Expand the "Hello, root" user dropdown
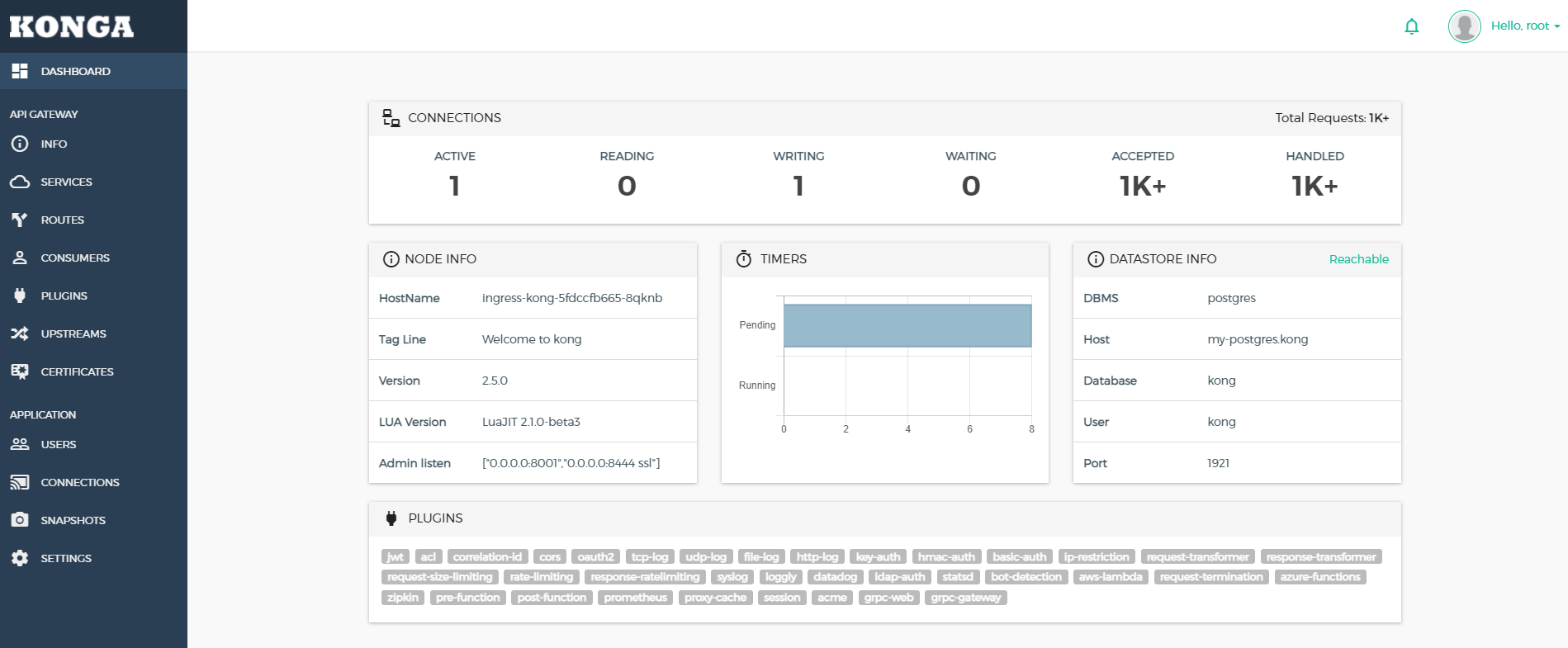 pyautogui.click(x=1526, y=26)
